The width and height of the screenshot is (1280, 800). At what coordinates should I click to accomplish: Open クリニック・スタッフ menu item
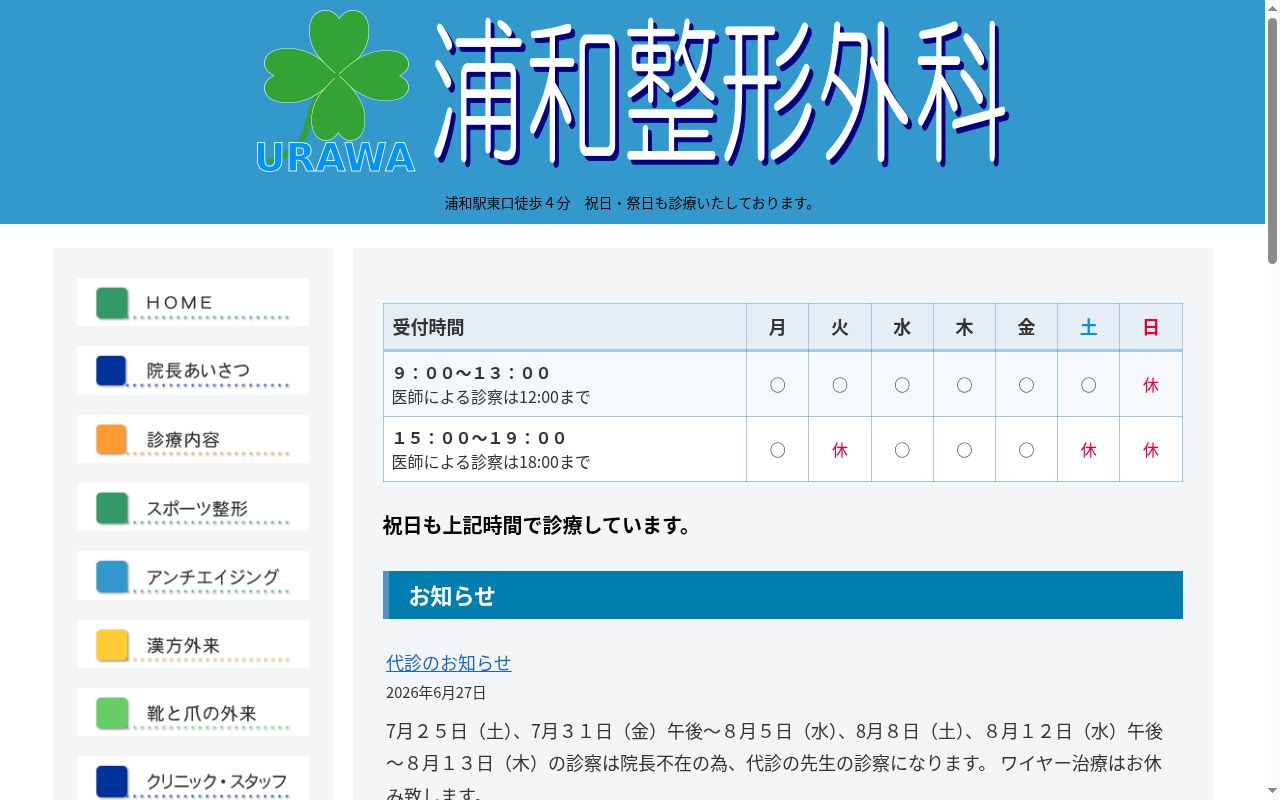pyautogui.click(x=193, y=780)
